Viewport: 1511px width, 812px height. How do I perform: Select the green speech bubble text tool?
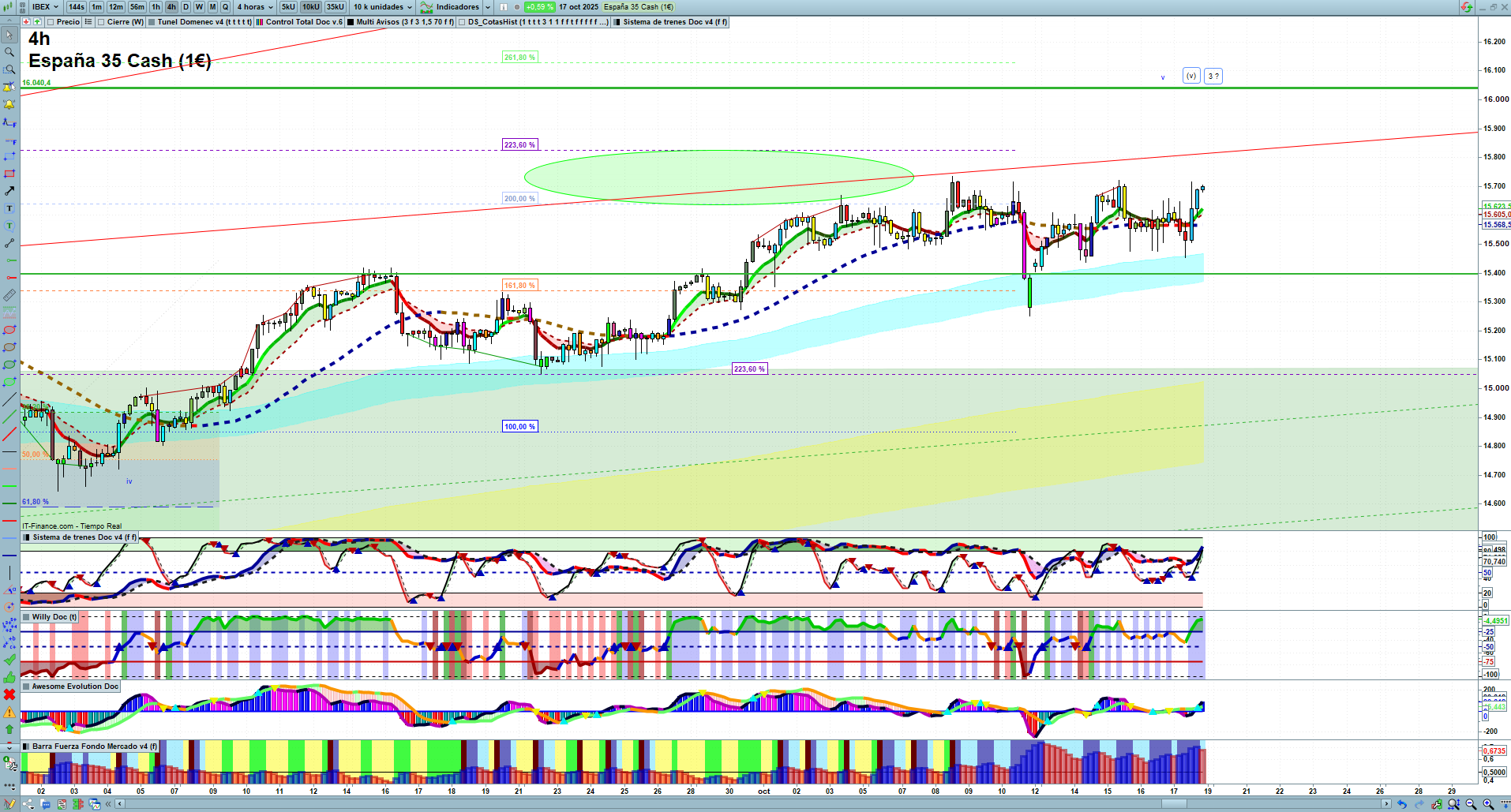9,226
